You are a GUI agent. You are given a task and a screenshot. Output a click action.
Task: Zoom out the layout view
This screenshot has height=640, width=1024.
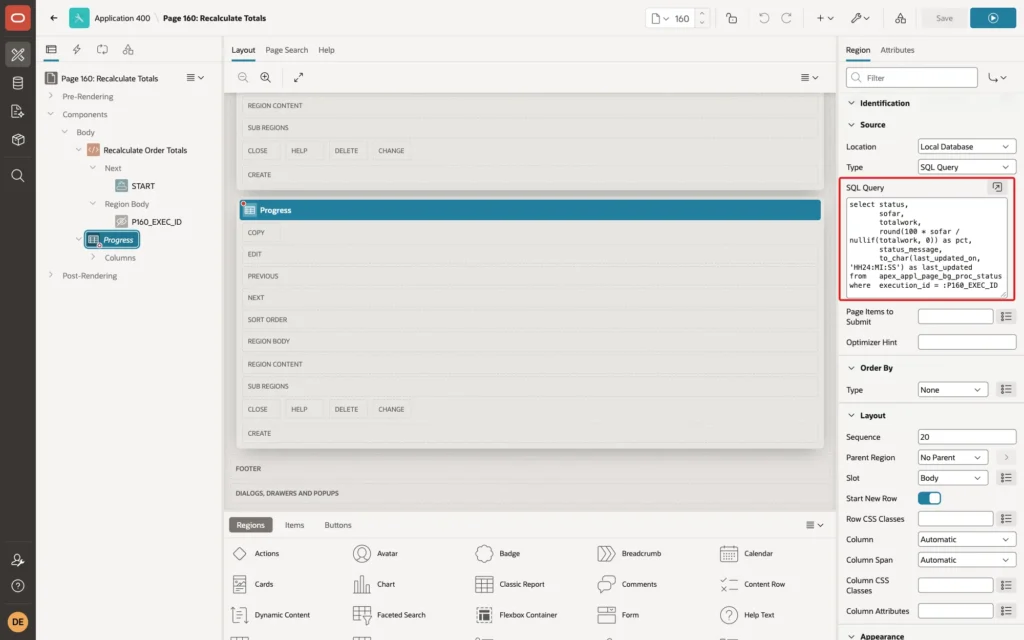[x=243, y=77]
